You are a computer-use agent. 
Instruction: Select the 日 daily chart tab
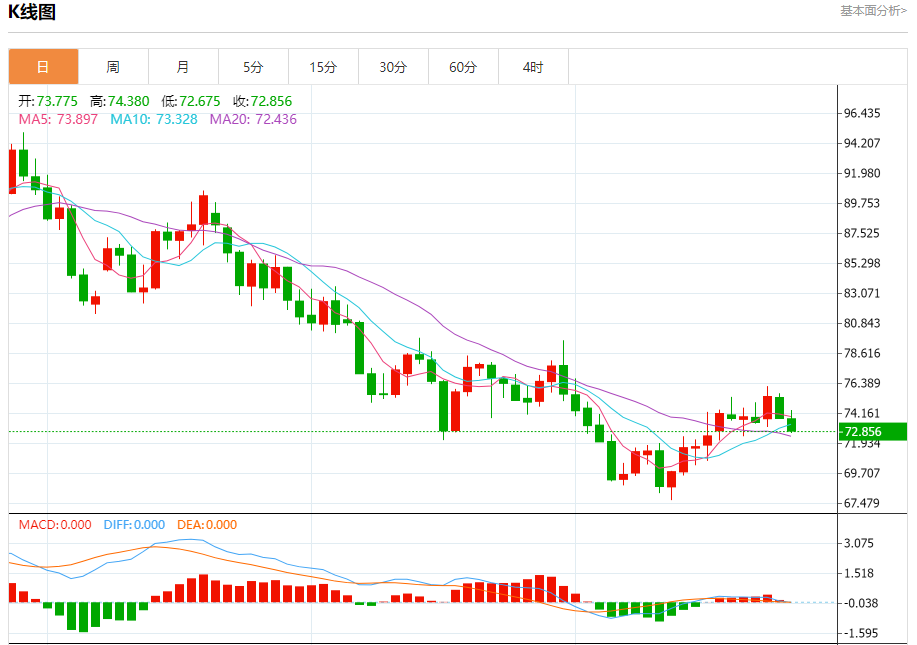coord(43,67)
